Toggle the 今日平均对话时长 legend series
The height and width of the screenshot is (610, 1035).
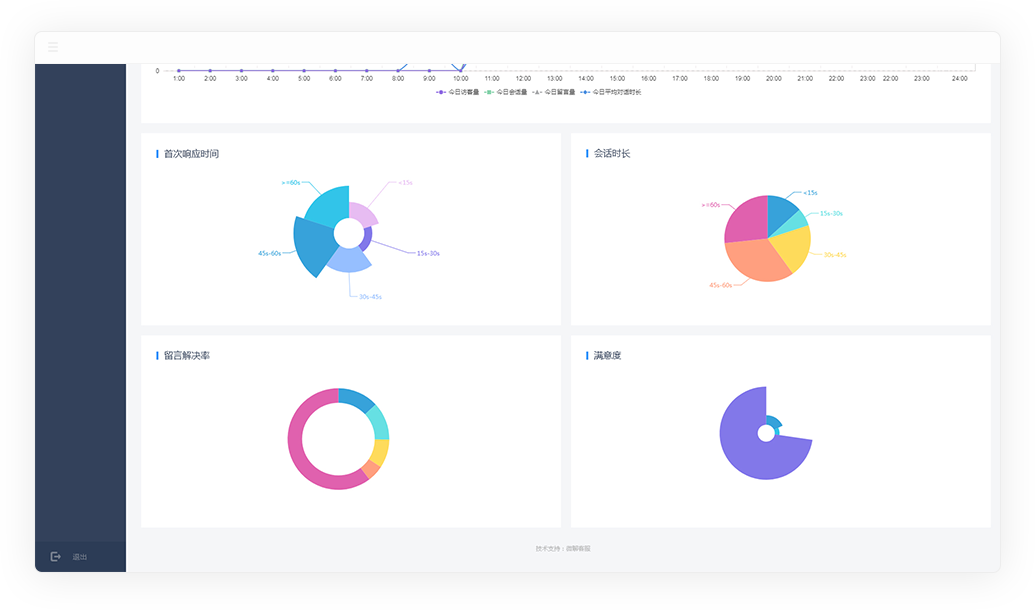[x=611, y=92]
